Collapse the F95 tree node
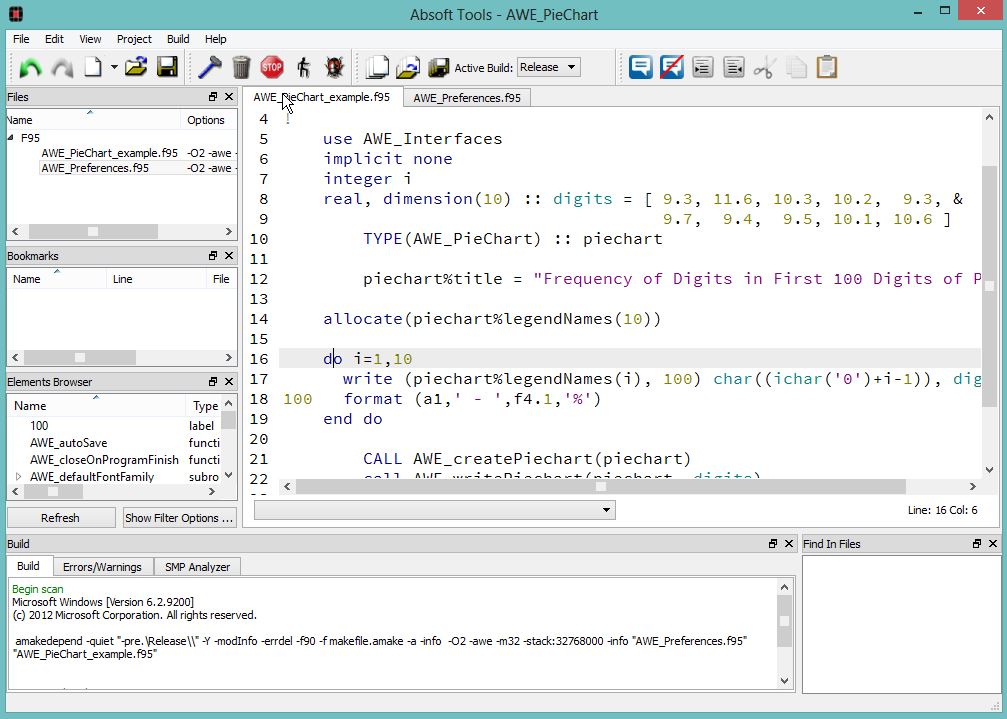 12,138
